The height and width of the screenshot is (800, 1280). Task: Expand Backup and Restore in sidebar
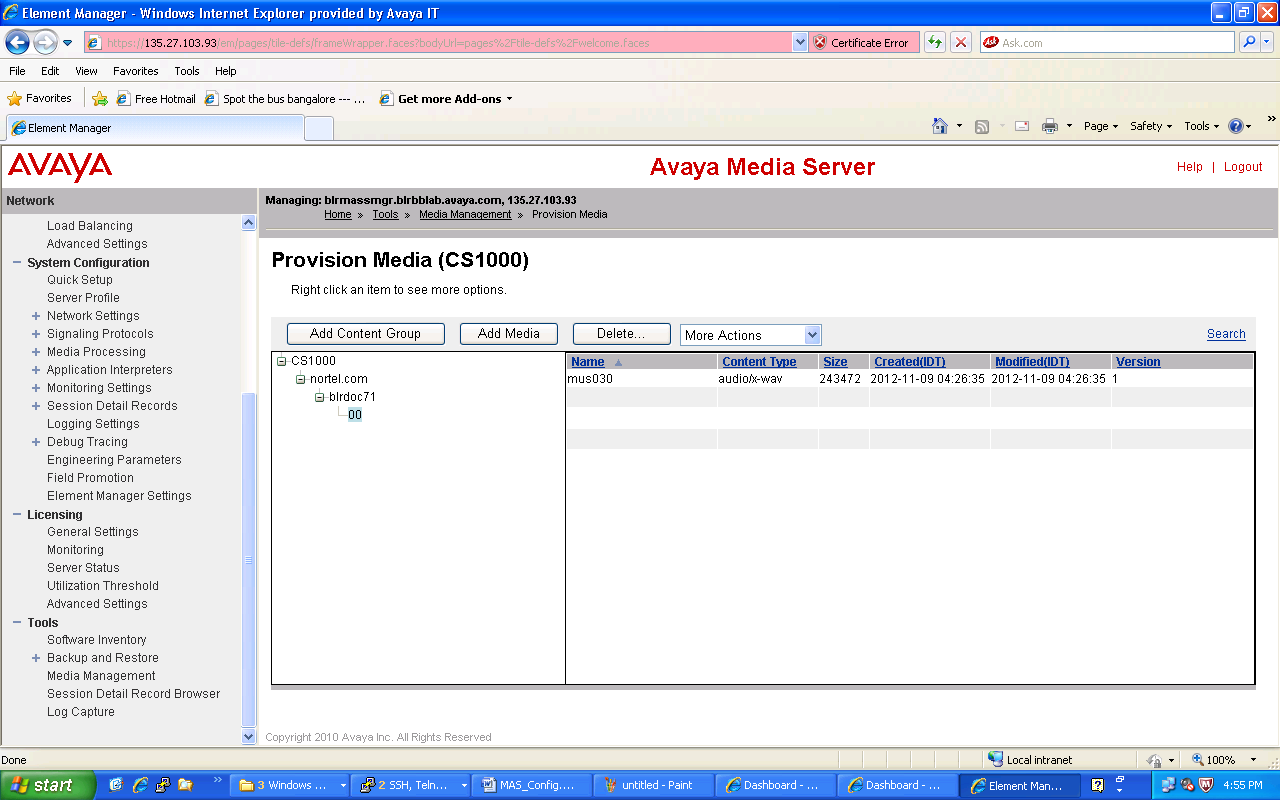pos(36,658)
